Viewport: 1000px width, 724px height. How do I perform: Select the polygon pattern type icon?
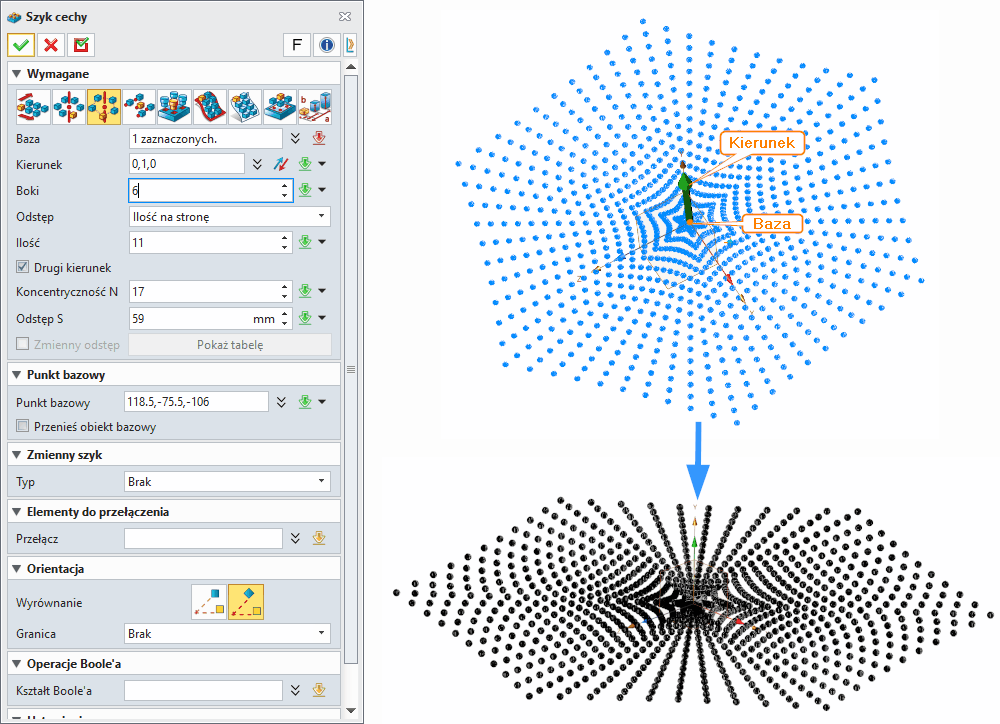[103, 106]
